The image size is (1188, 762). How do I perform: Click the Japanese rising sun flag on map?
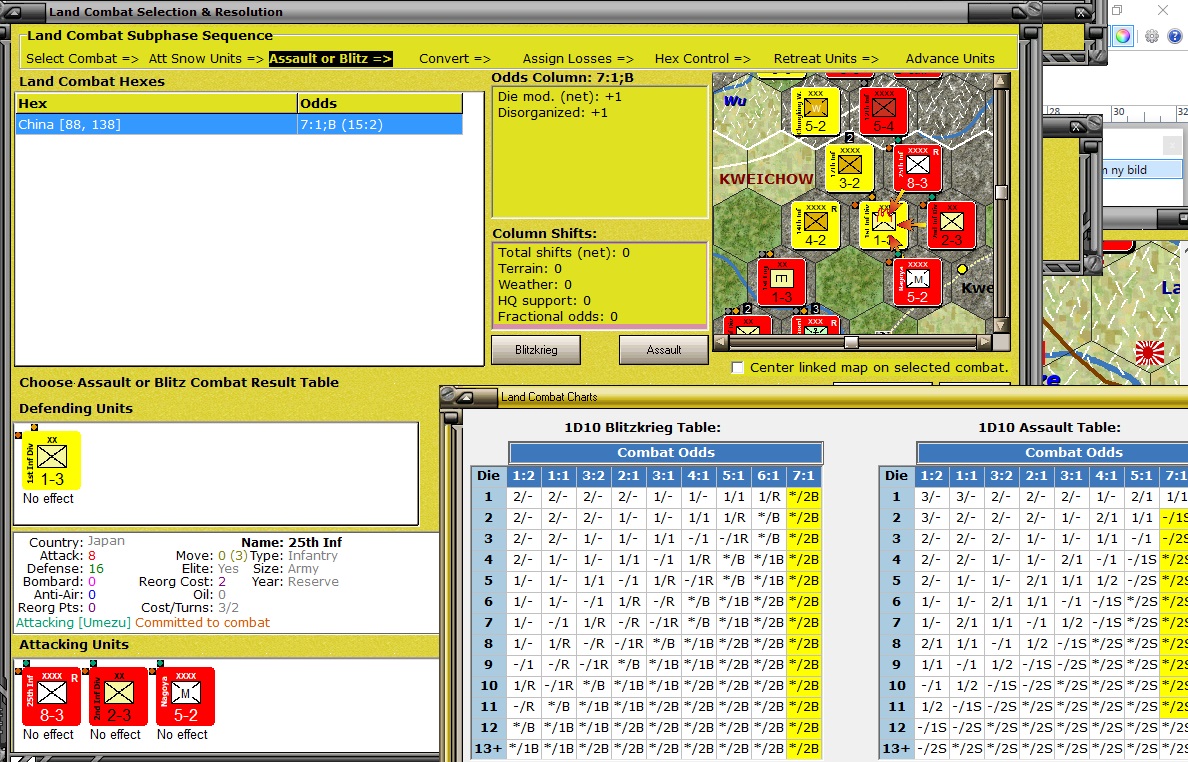point(1149,353)
